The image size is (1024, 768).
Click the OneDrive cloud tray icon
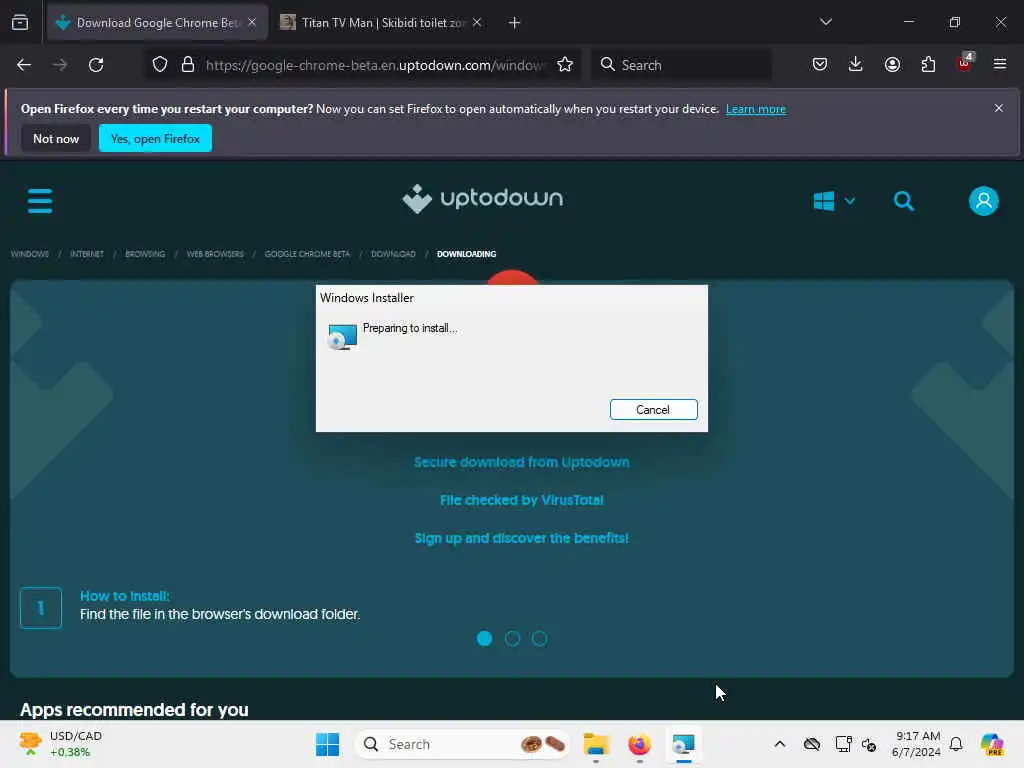click(x=812, y=744)
